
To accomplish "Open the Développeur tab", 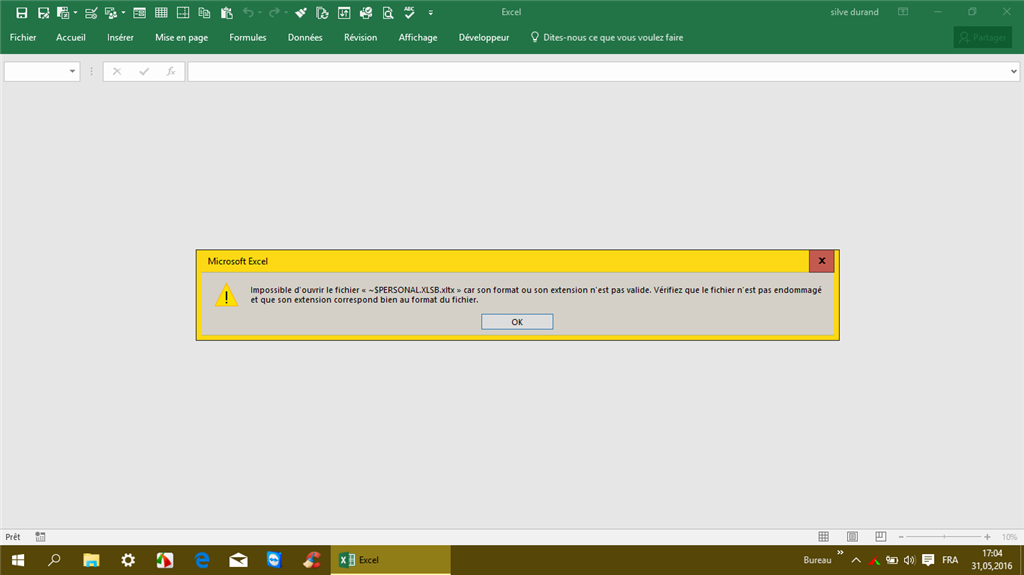I will [x=484, y=37].
